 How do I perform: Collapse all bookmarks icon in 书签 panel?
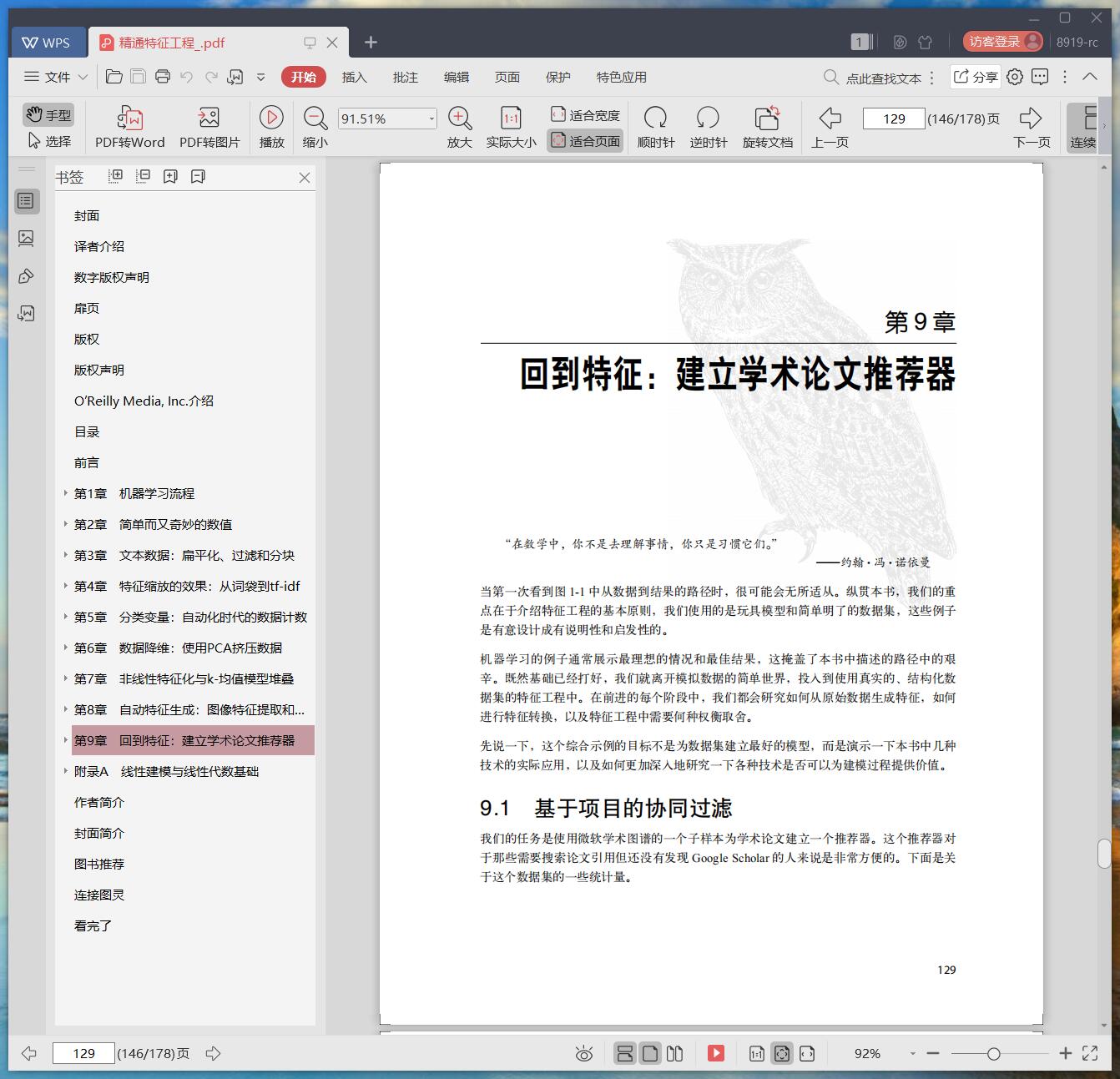point(144,176)
